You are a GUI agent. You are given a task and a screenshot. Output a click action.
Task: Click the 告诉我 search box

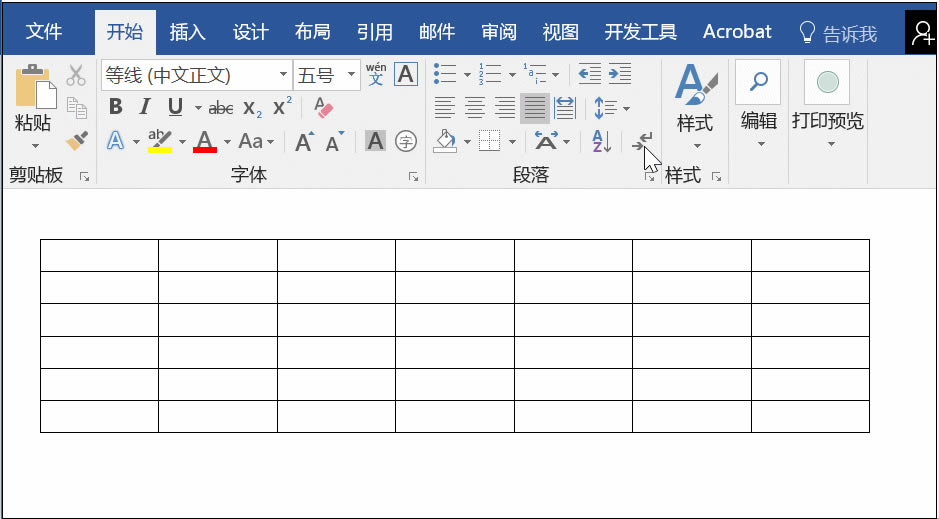pyautogui.click(x=838, y=34)
